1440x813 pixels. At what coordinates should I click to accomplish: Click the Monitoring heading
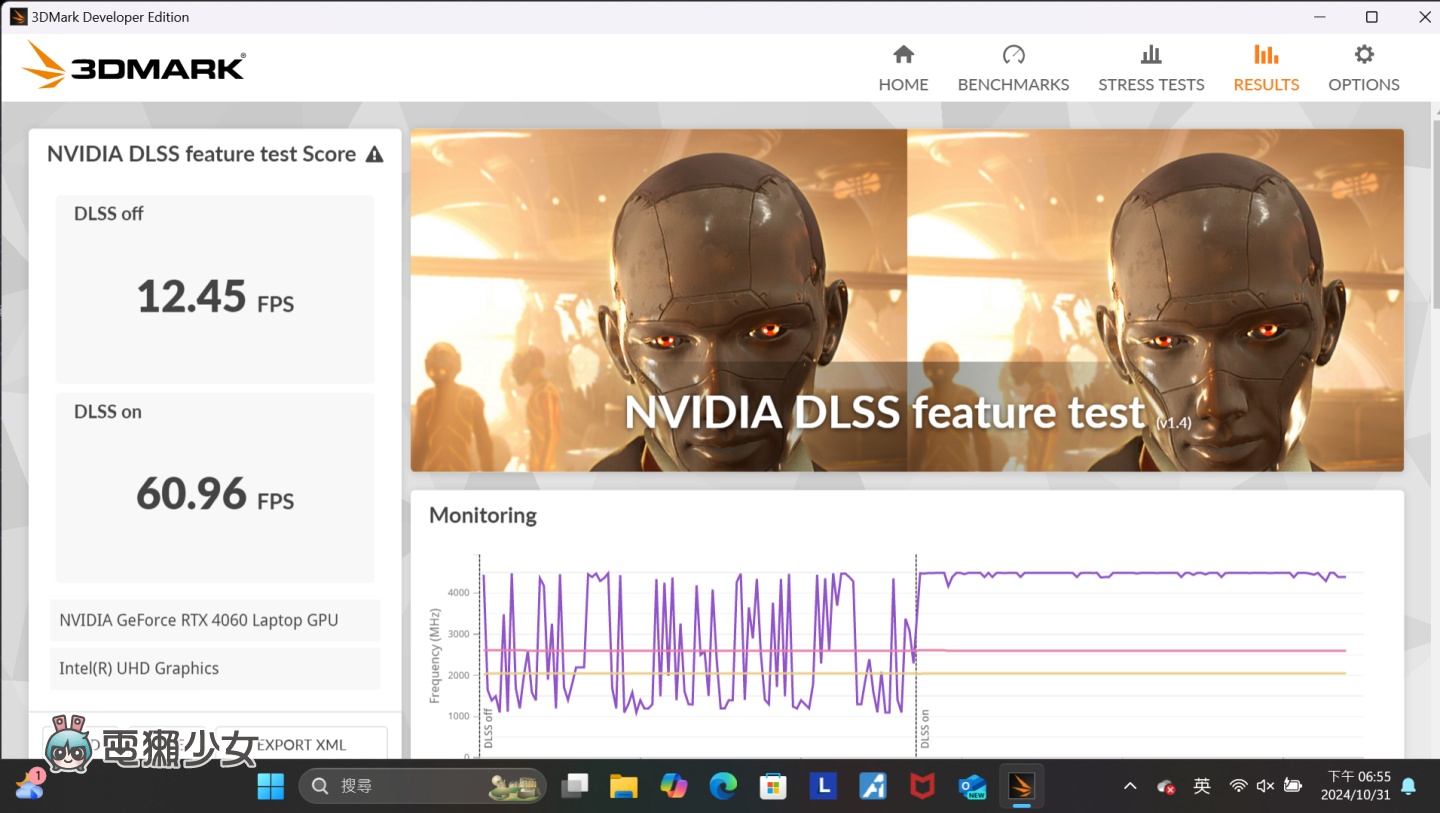click(483, 515)
